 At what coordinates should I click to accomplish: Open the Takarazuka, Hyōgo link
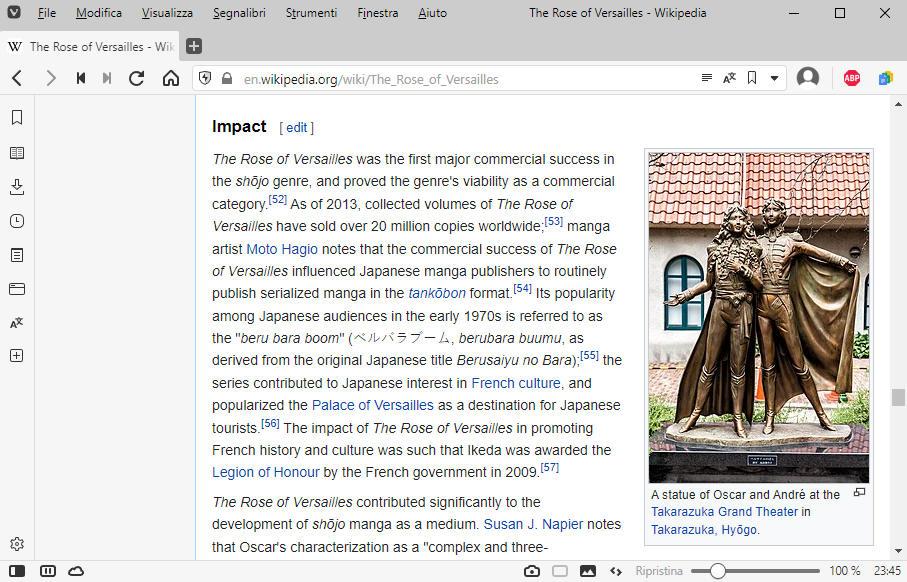(704, 529)
